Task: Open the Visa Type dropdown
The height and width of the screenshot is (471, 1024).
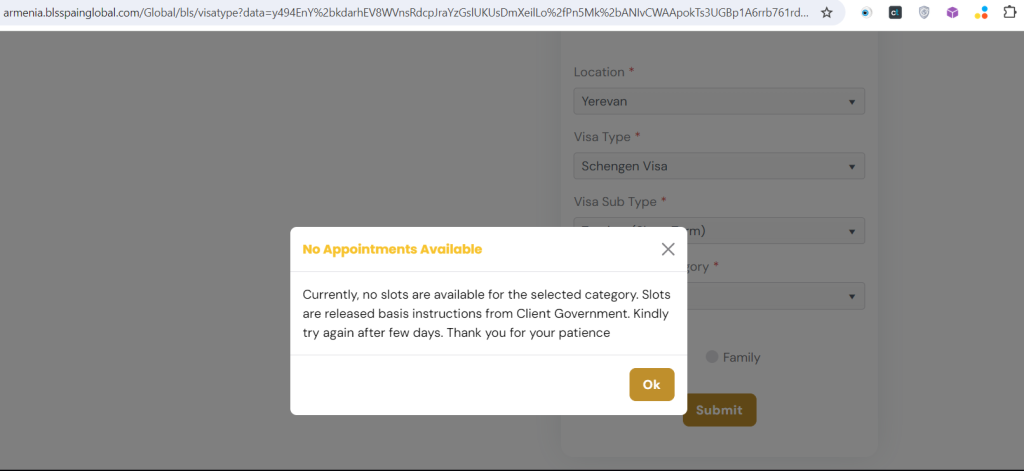Action: (x=719, y=166)
